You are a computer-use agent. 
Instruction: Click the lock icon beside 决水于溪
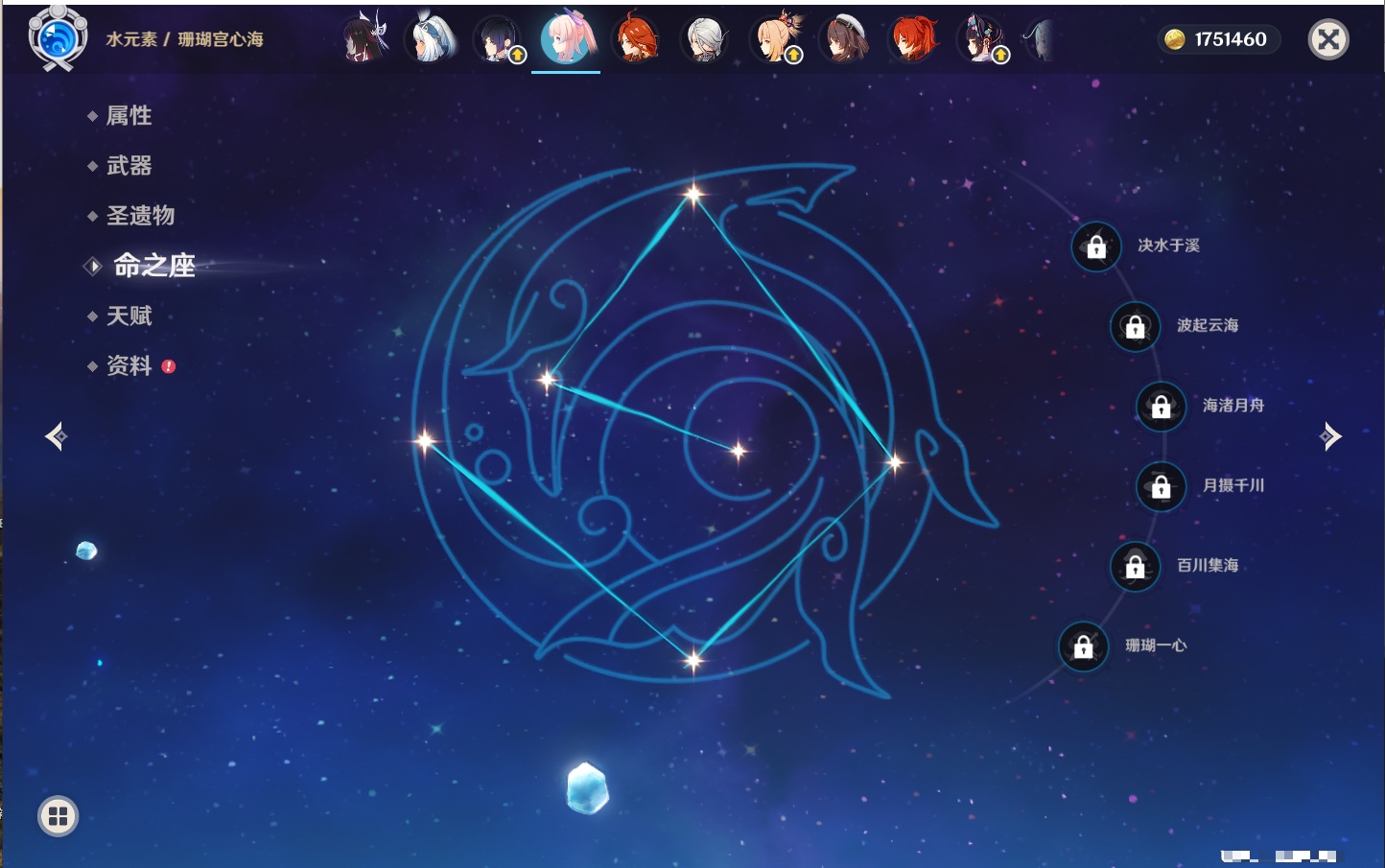[x=1096, y=246]
